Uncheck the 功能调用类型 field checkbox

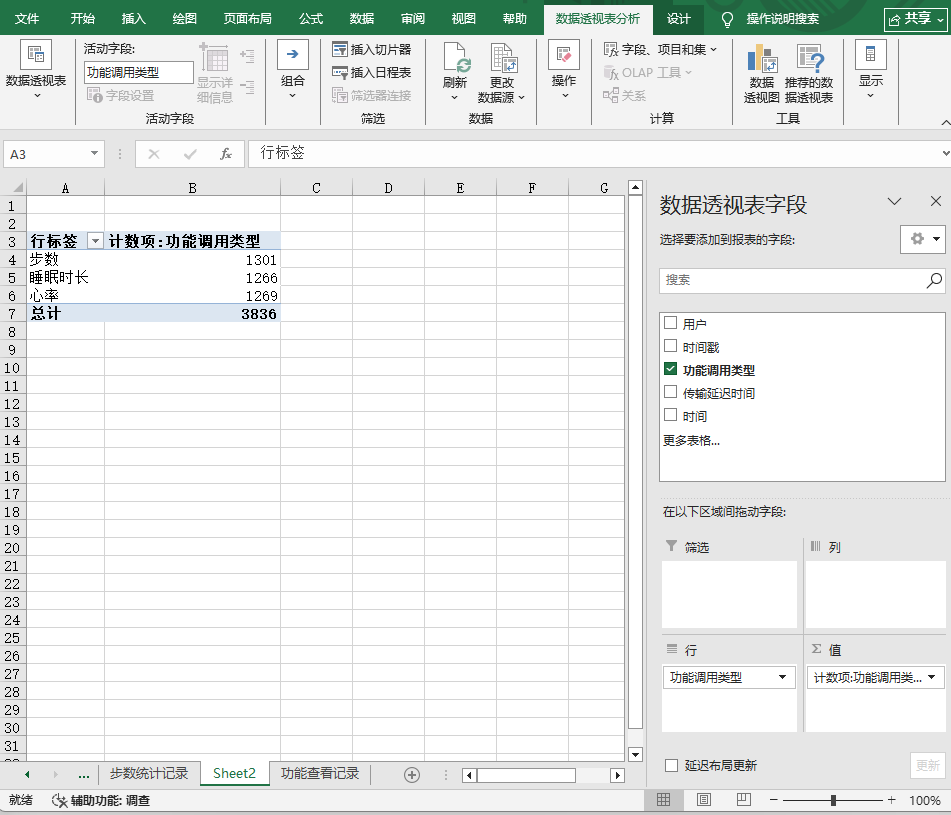click(x=670, y=369)
